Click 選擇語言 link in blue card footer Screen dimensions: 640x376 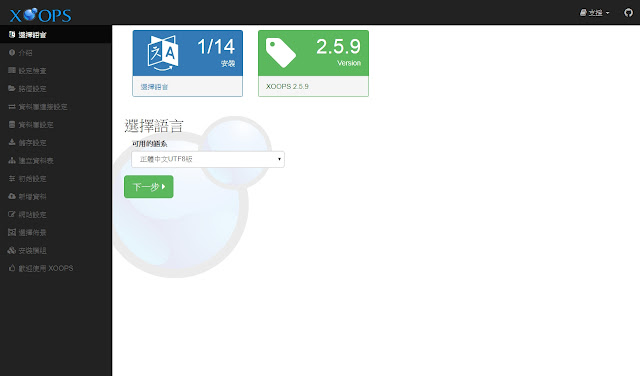click(x=154, y=87)
